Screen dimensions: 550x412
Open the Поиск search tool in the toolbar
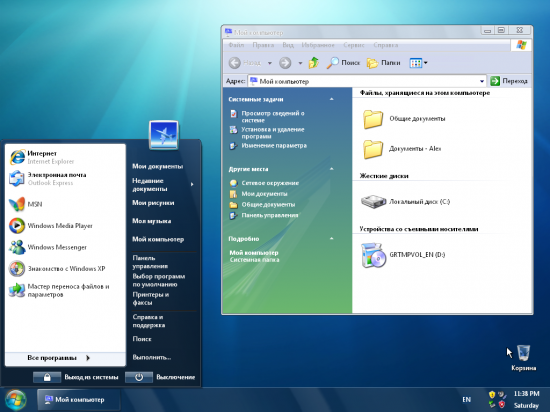click(343, 63)
